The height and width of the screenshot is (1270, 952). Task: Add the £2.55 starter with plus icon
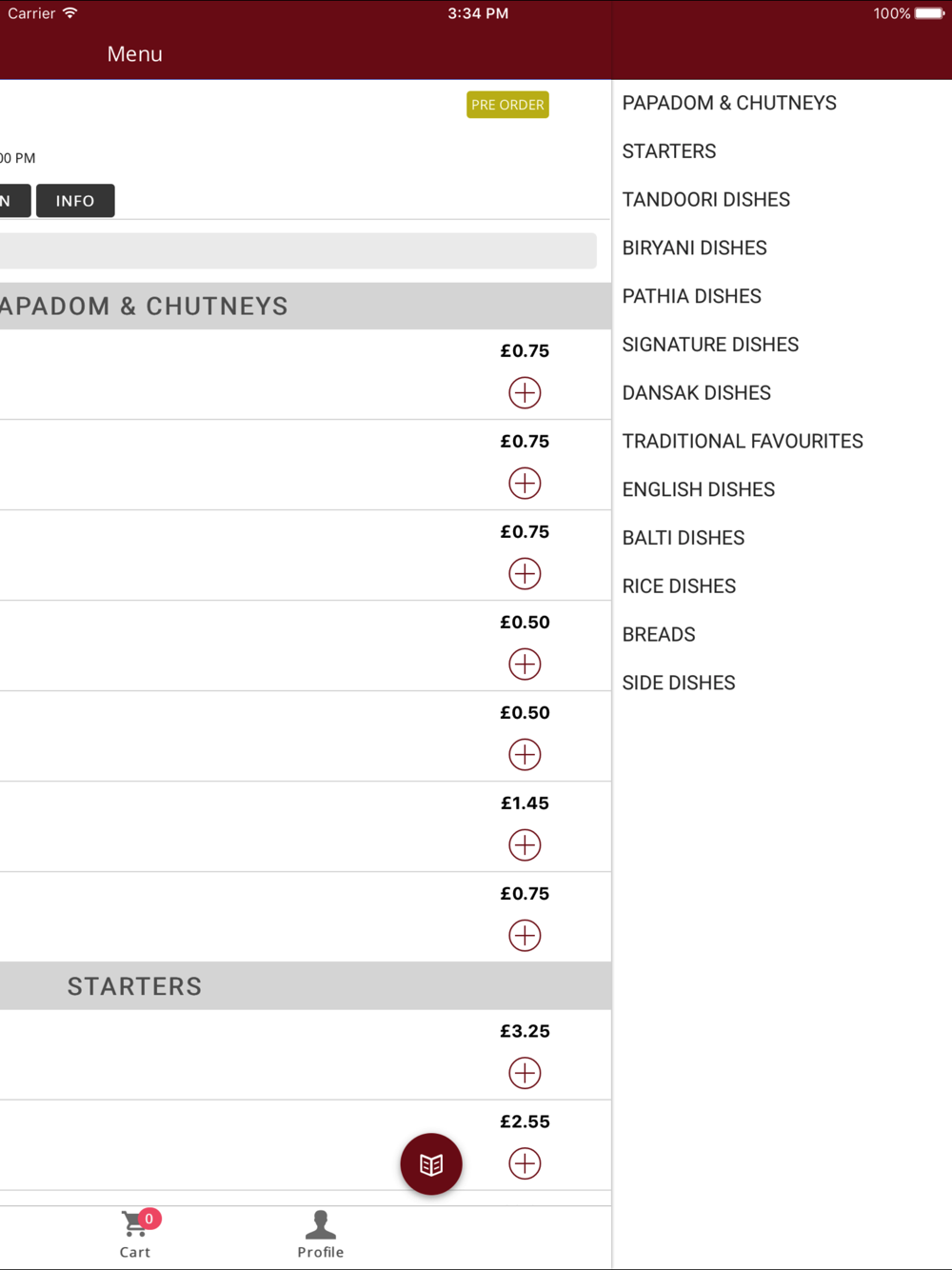pyautogui.click(x=525, y=1163)
